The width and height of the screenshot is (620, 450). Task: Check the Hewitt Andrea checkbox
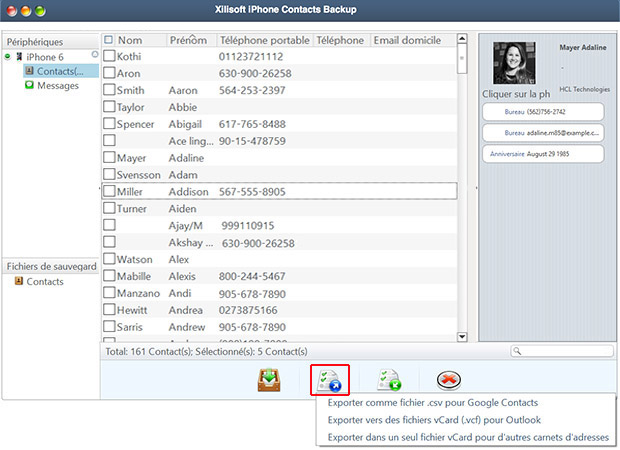point(109,309)
